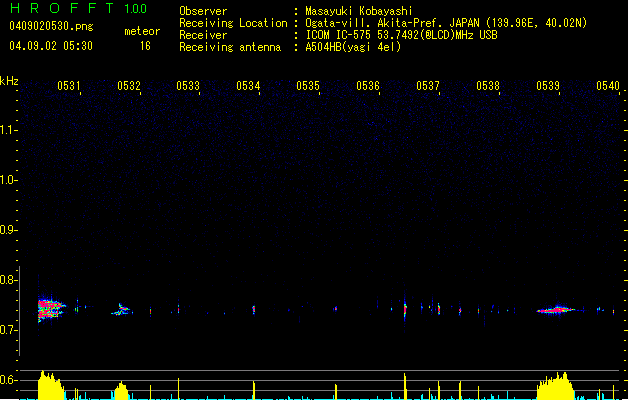
Task: Click the 0.9 kHz frequency label
Action: [x=9, y=230]
